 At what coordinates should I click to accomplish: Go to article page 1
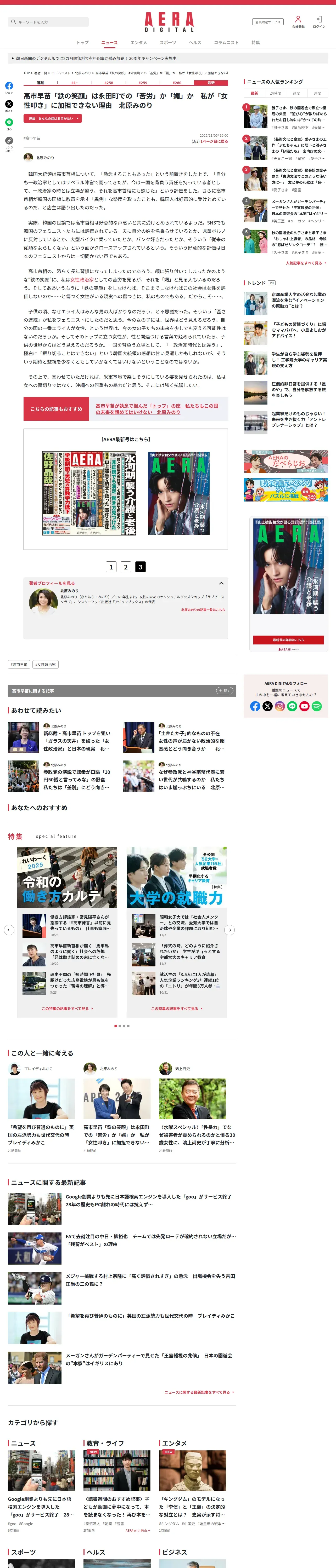pyautogui.click(x=111, y=567)
